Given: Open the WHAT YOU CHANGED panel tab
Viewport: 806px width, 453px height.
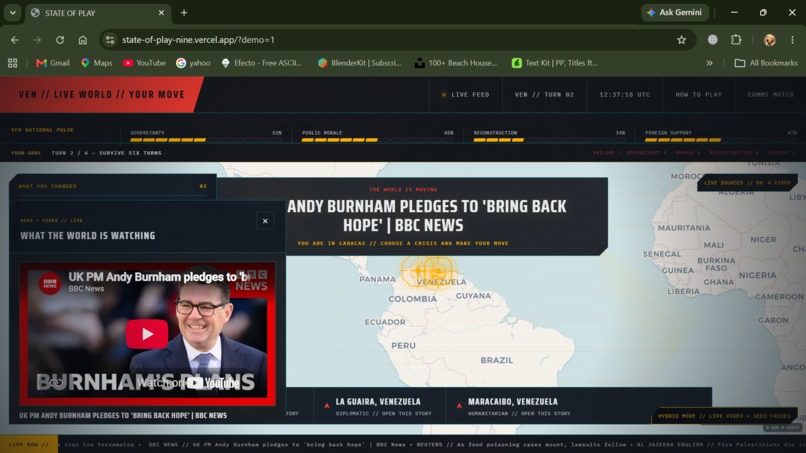Looking at the screenshot, I should pyautogui.click(x=113, y=186).
